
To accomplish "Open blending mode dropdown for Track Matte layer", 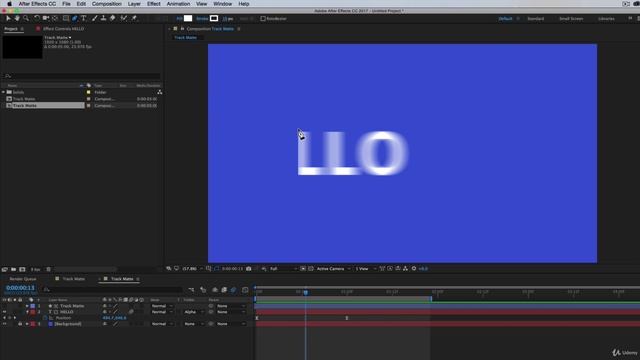I will pos(162,306).
